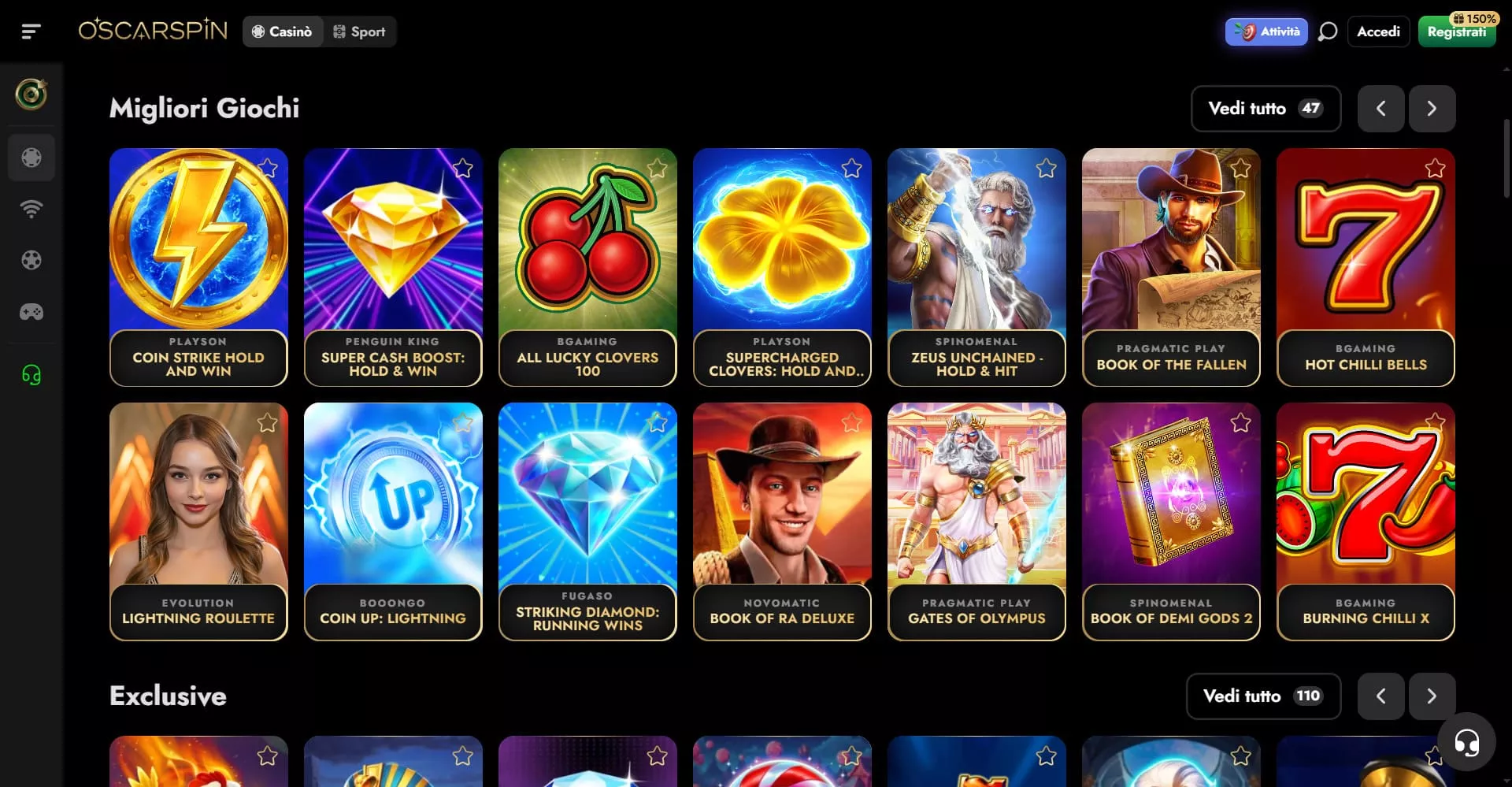Click the Accedi login button
The image size is (1512, 787).
click(x=1378, y=32)
